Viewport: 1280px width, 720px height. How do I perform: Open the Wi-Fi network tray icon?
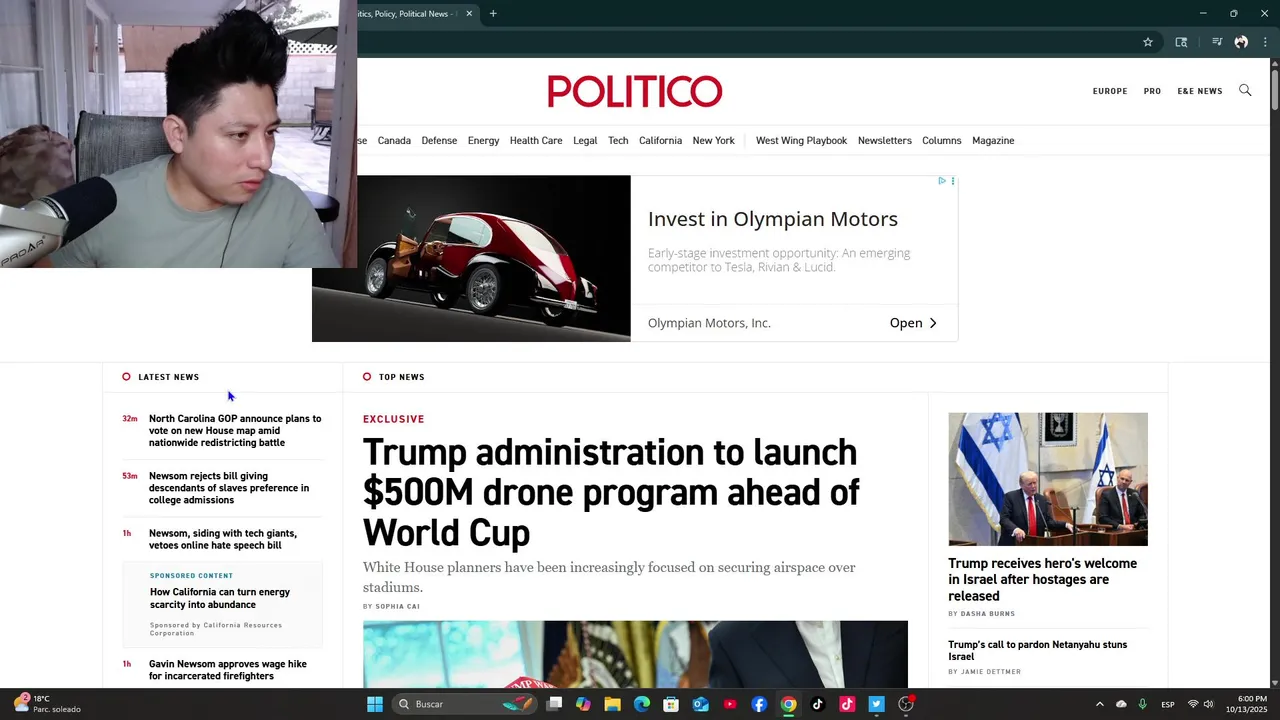(1193, 704)
